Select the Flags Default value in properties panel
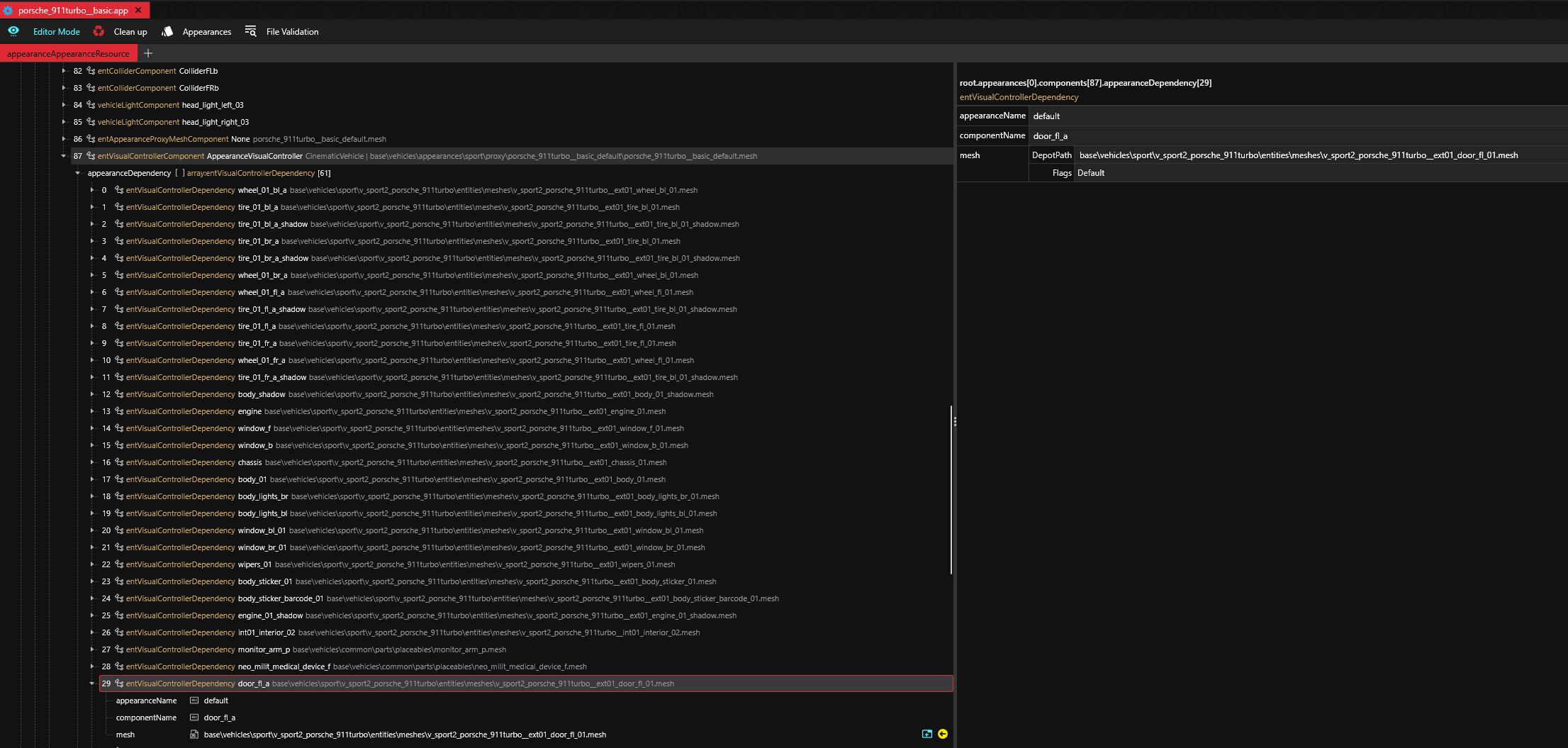1568x748 pixels. pos(1091,173)
